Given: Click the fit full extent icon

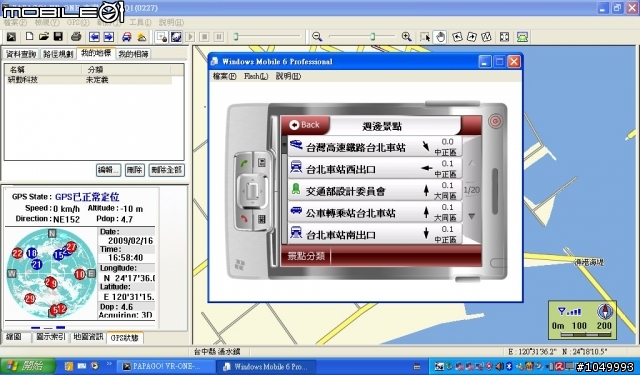Looking at the screenshot, I should (504, 37).
